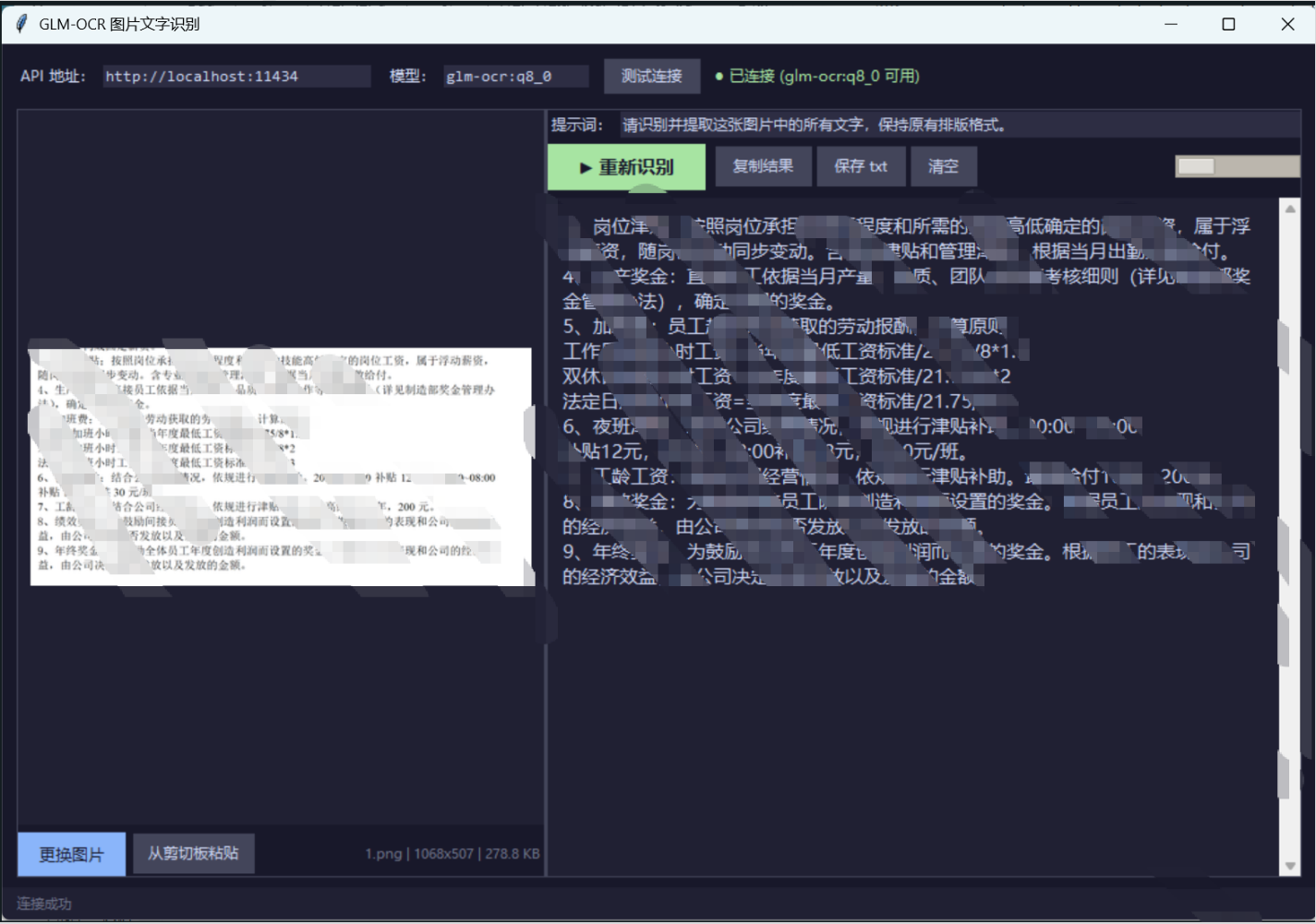1316x924 pixels.
Task: Click the loaded image preview thumbnail
Action: [x=282, y=466]
